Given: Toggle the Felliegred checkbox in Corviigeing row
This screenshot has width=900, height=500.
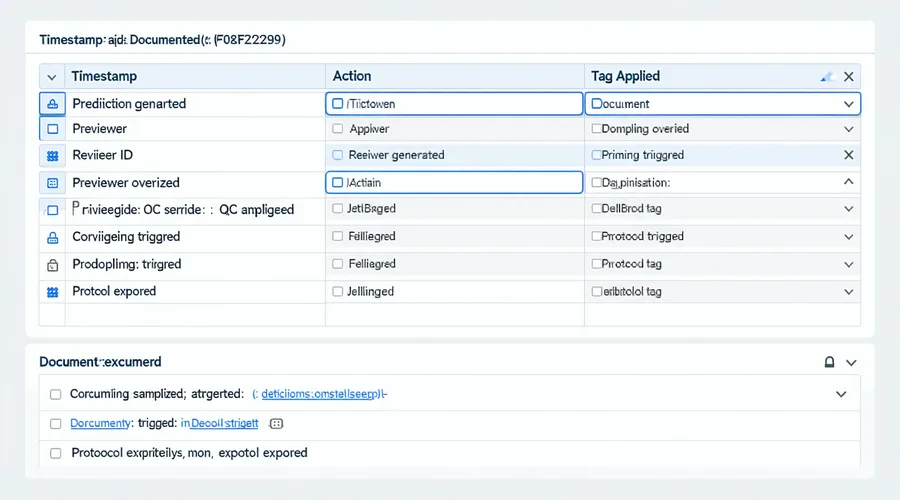Looking at the screenshot, I should coord(338,236).
